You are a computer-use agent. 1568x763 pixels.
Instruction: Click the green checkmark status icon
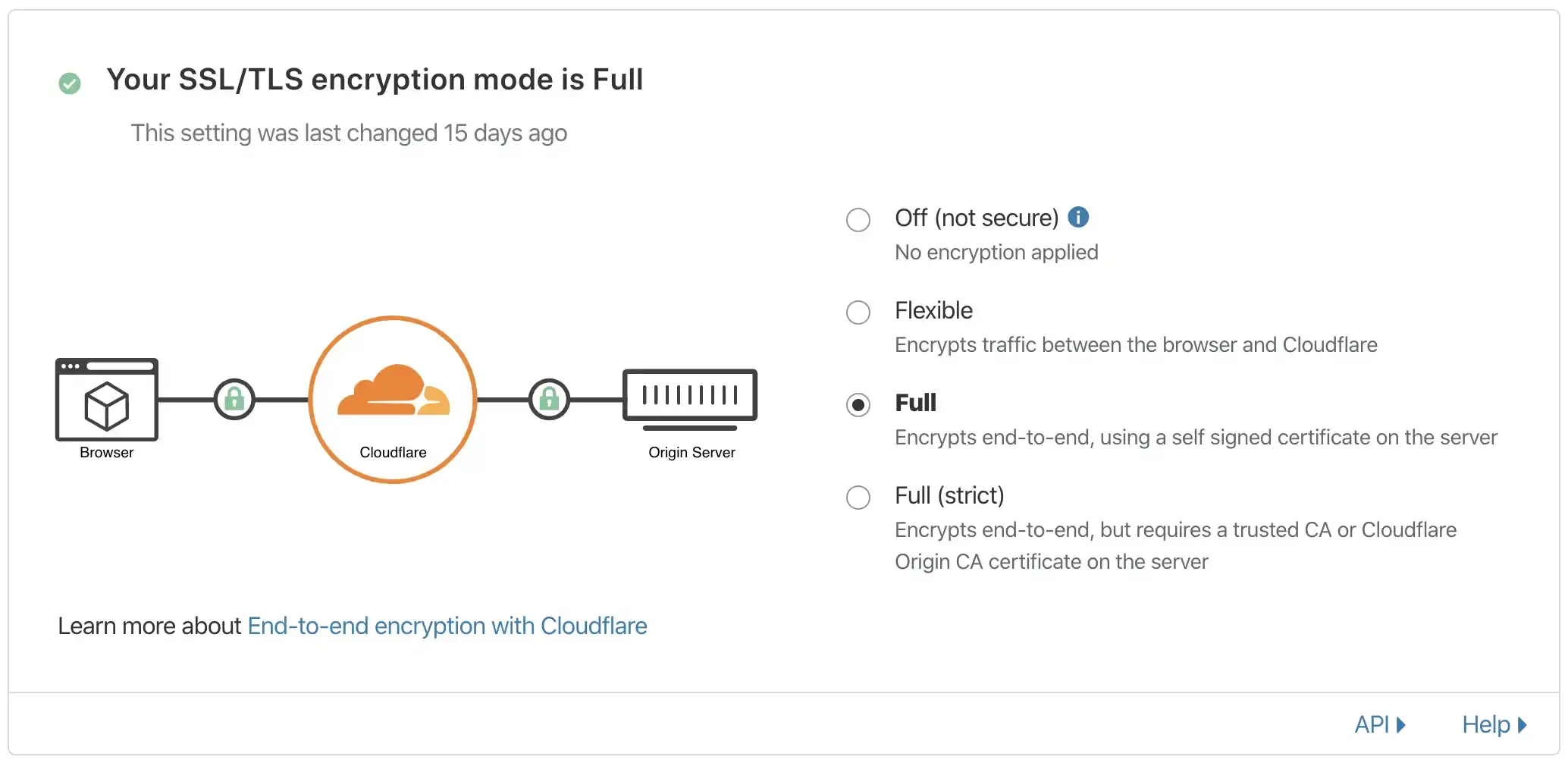point(70,83)
